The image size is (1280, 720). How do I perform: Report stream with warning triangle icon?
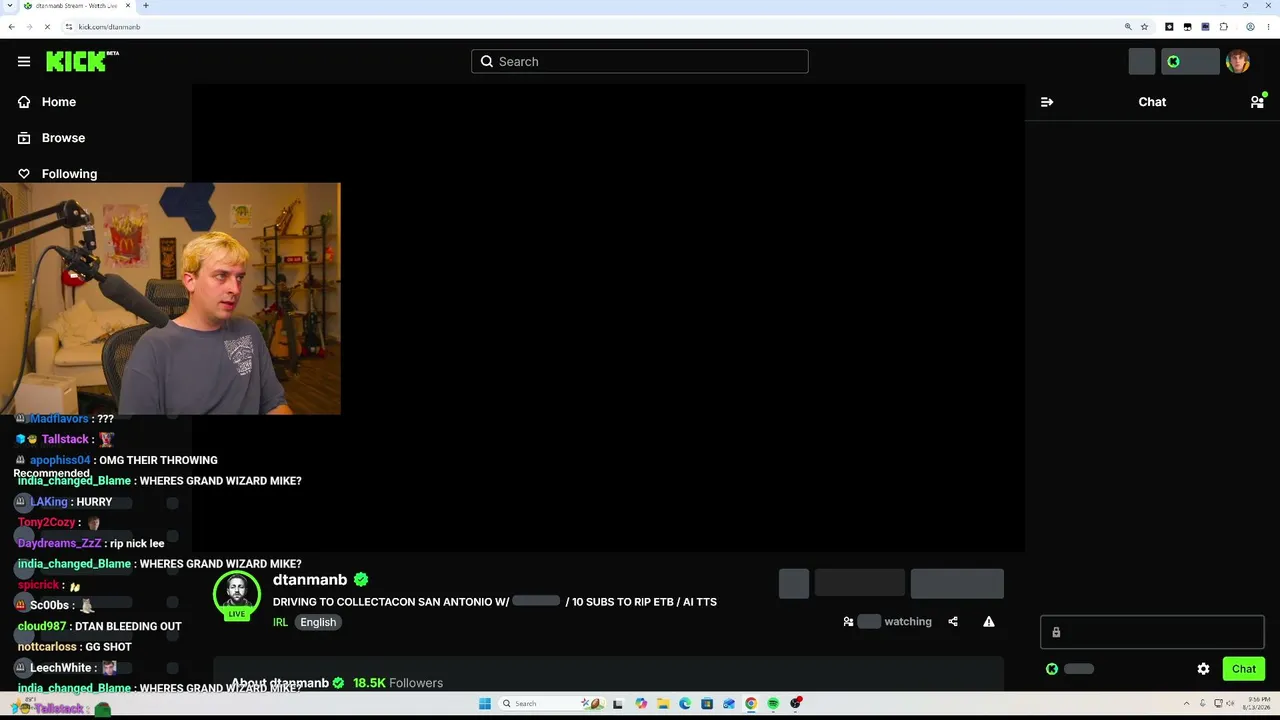point(989,622)
